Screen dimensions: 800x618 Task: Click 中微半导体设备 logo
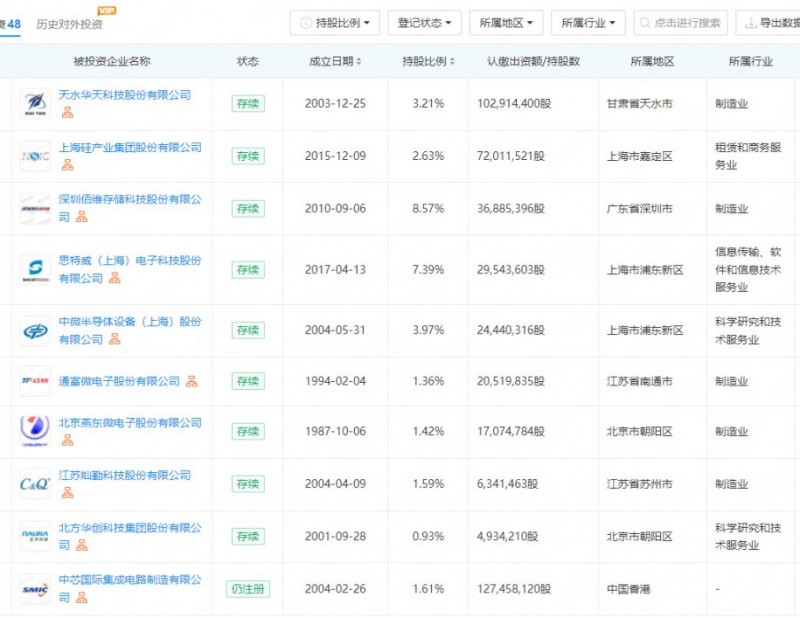pyautogui.click(x=35, y=331)
